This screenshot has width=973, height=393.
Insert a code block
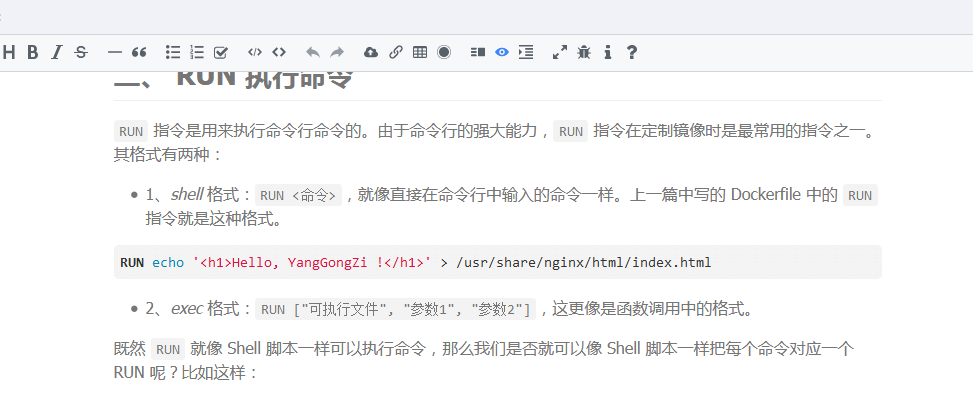[x=254, y=53]
